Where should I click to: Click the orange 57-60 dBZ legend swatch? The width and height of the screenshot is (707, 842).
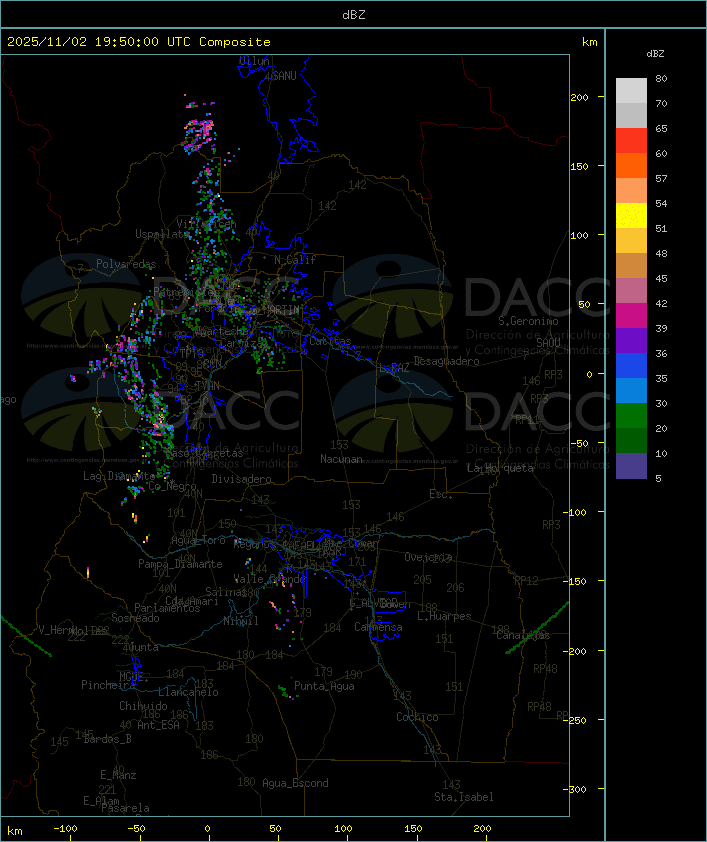(x=631, y=166)
